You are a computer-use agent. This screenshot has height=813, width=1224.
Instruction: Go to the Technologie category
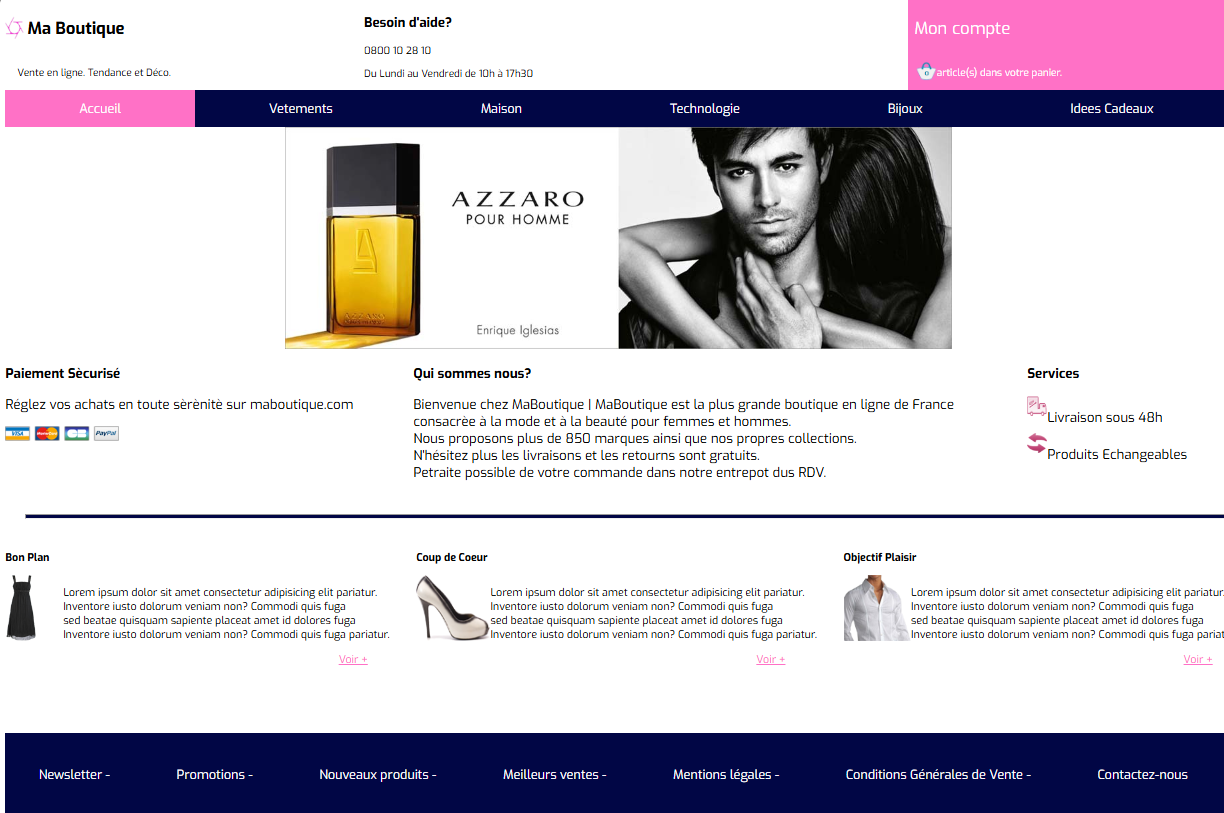705,108
